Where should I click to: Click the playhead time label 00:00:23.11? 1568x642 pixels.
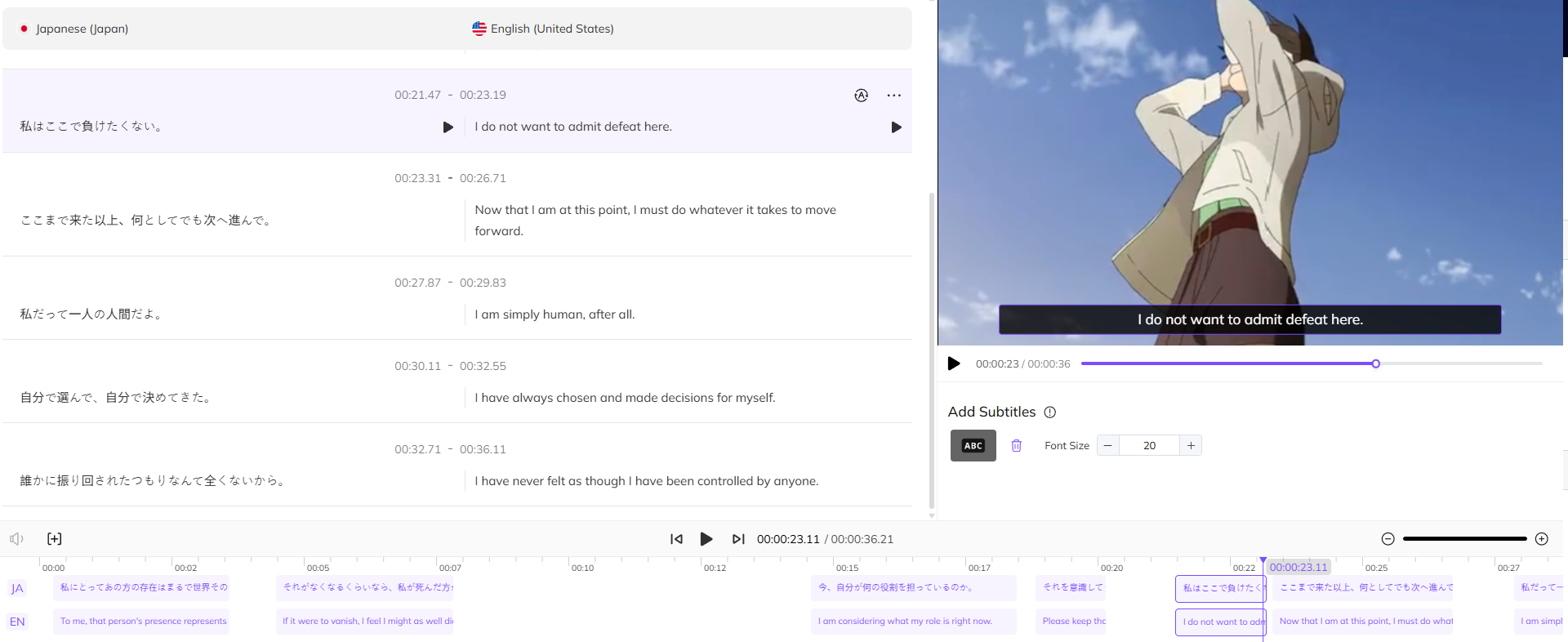1298,567
